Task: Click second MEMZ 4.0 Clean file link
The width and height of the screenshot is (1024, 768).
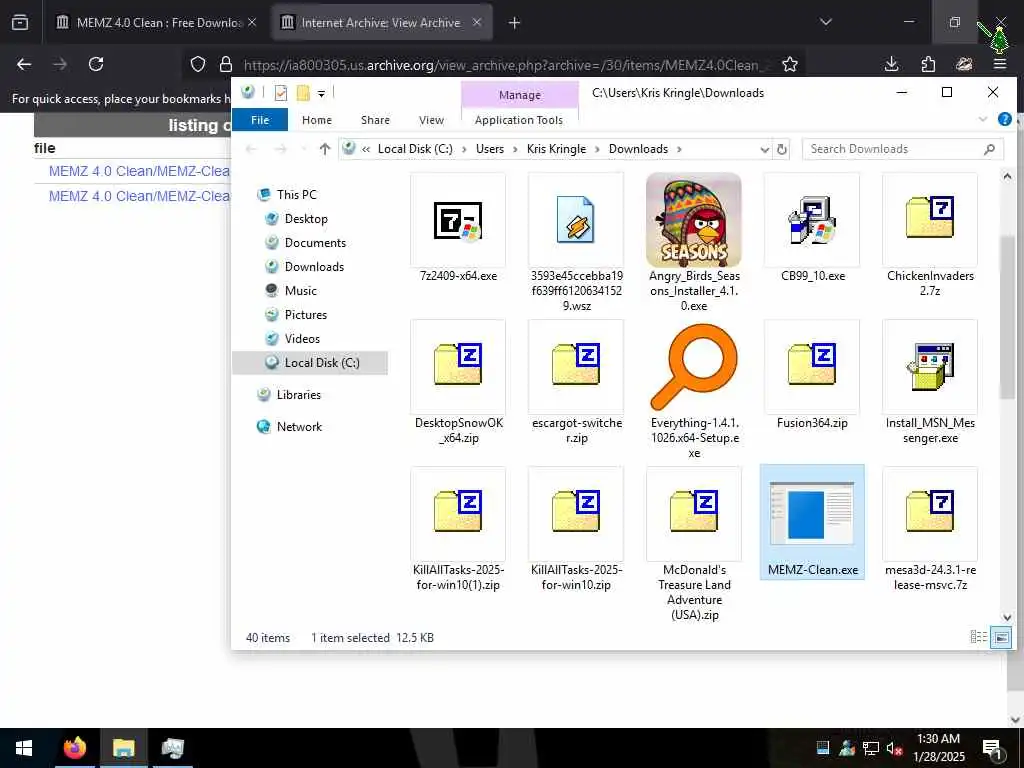Action: [x=139, y=196]
